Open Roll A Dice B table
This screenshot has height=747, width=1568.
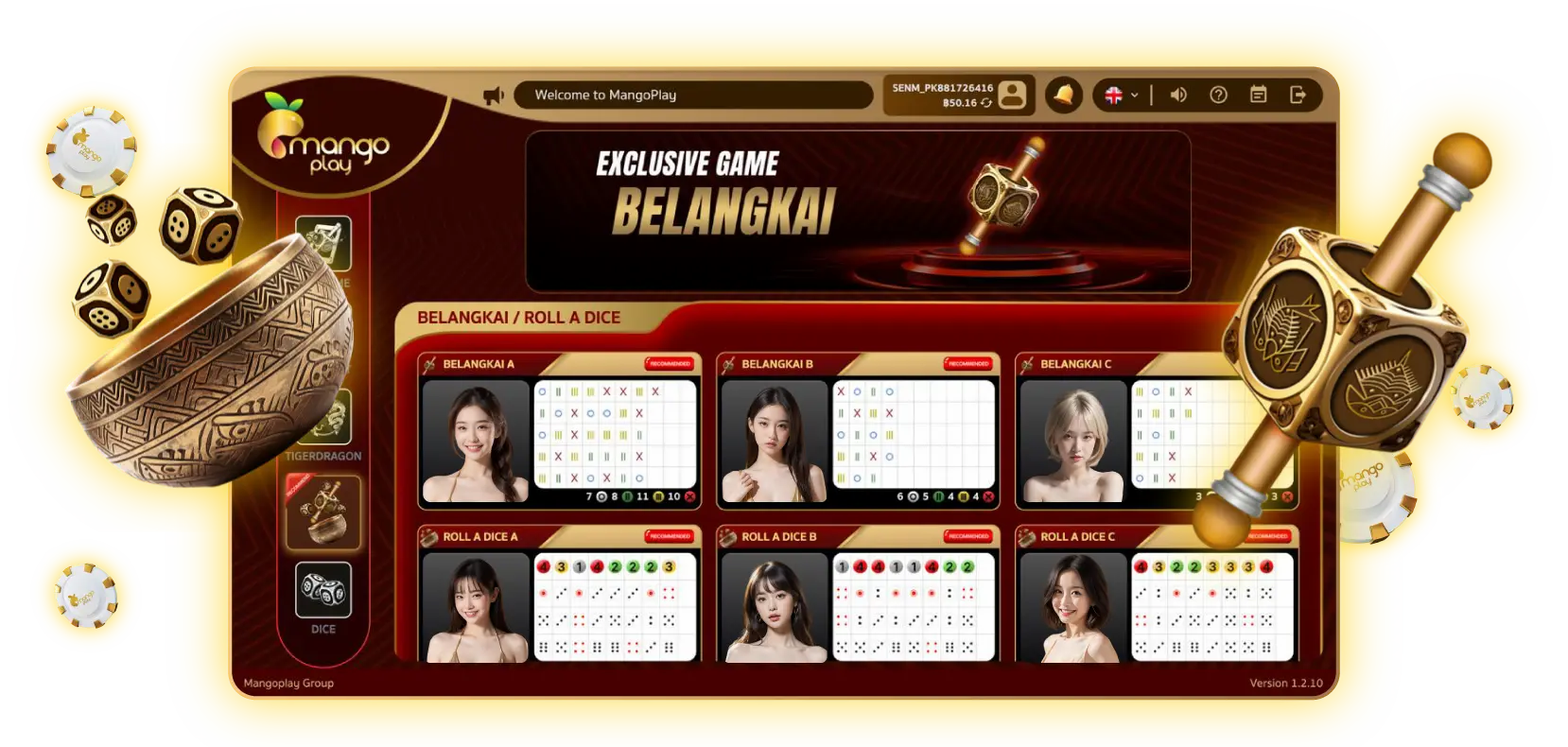859,594
